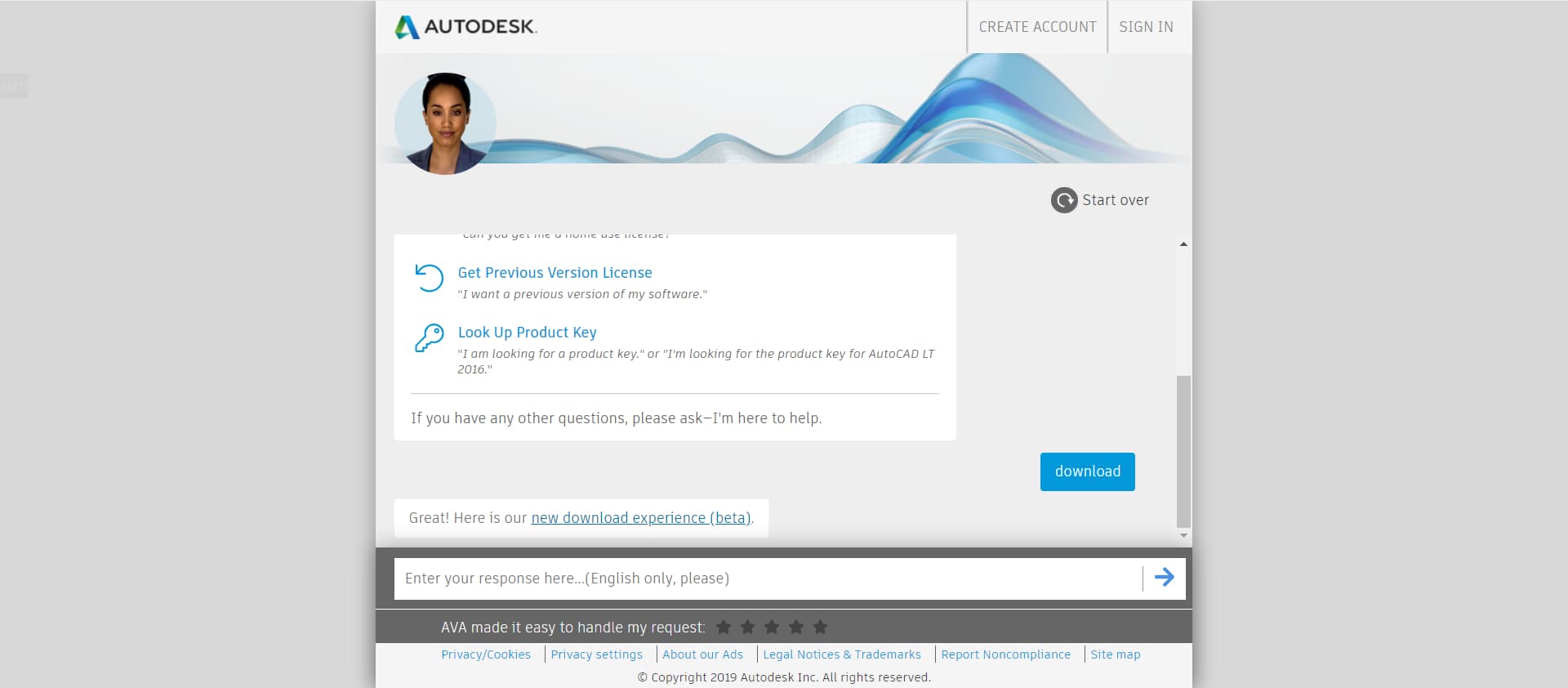Click the AVA assistant avatar picture

[445, 123]
